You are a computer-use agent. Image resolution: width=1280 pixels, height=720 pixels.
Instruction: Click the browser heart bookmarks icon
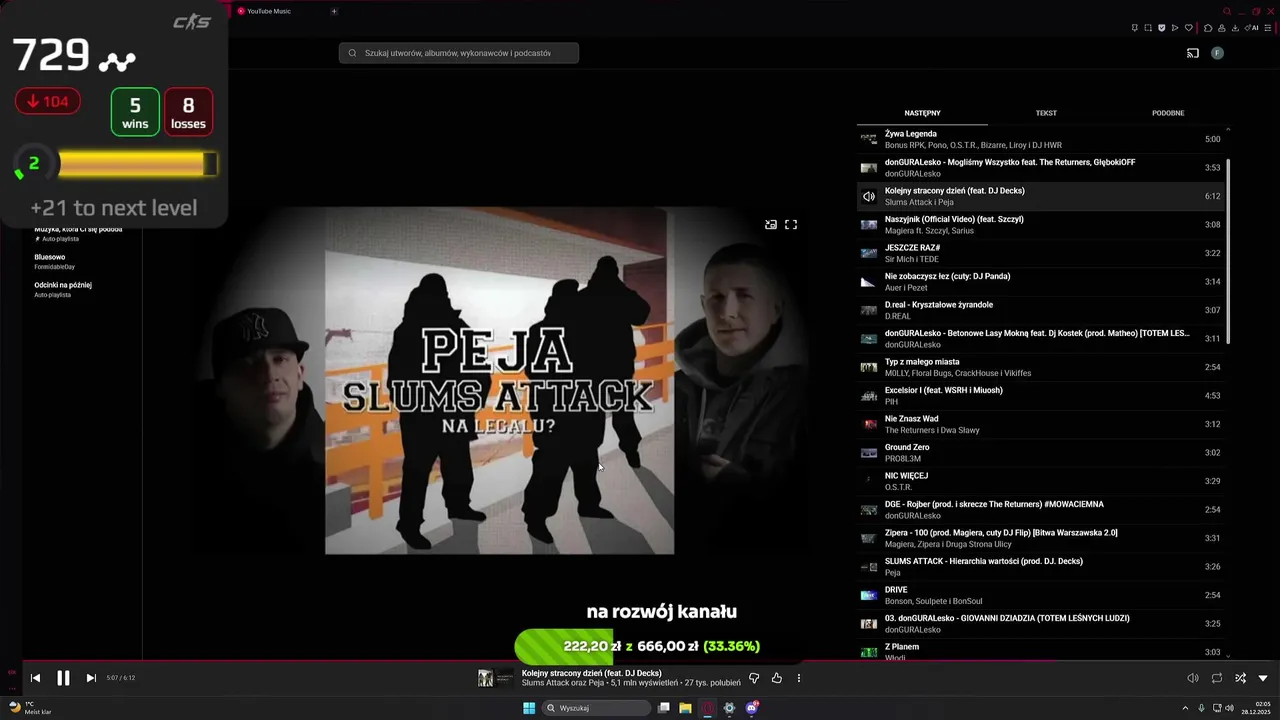(x=1188, y=28)
